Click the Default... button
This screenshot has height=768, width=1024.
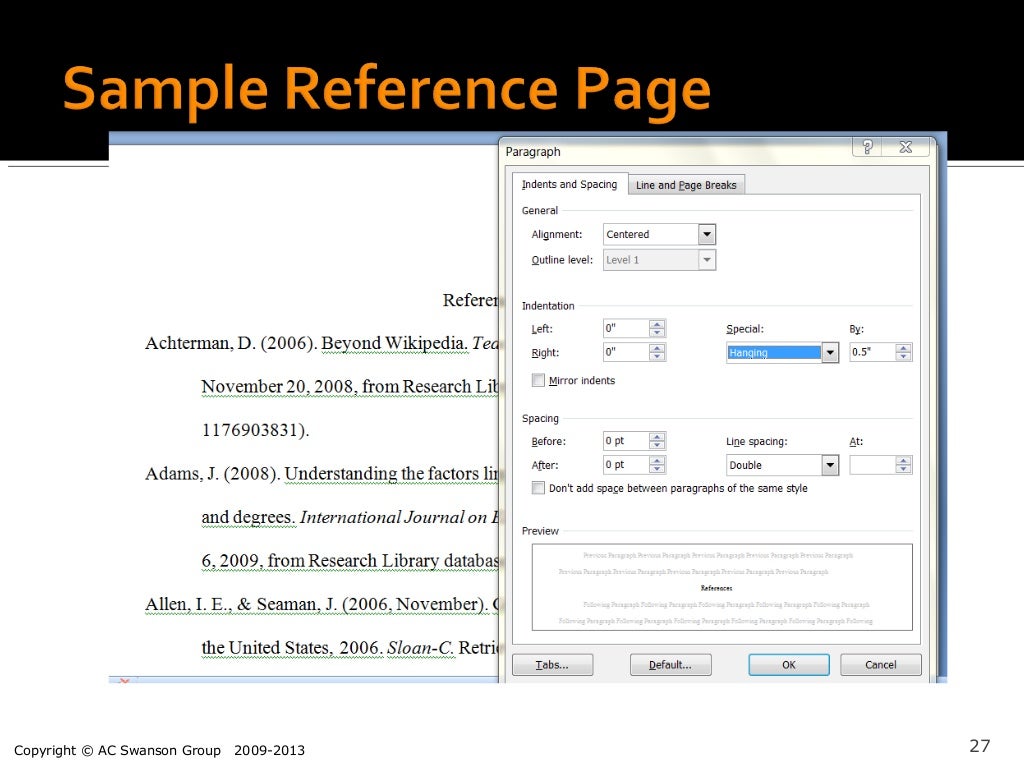[671, 665]
